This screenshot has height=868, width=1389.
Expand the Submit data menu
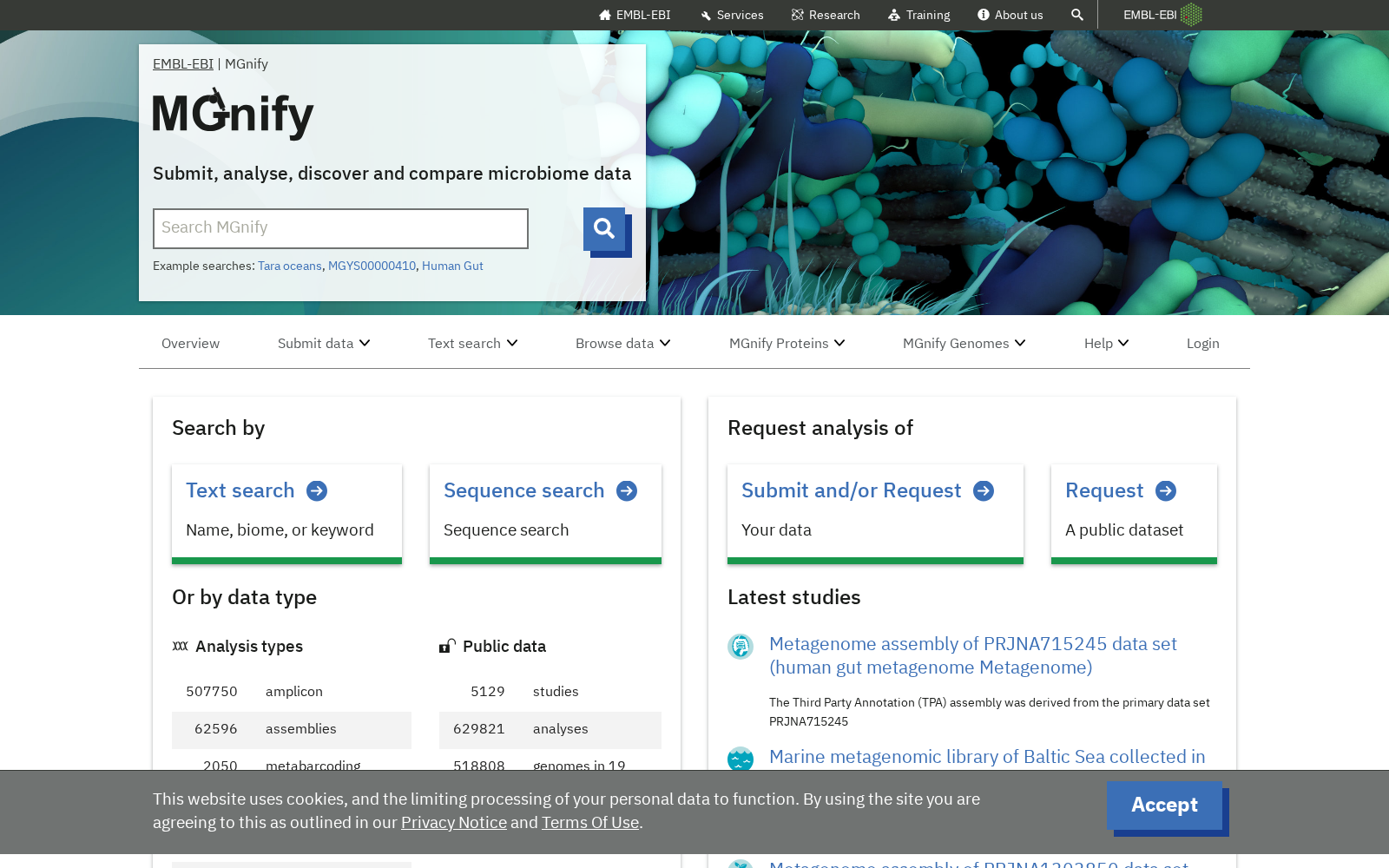[x=324, y=344]
